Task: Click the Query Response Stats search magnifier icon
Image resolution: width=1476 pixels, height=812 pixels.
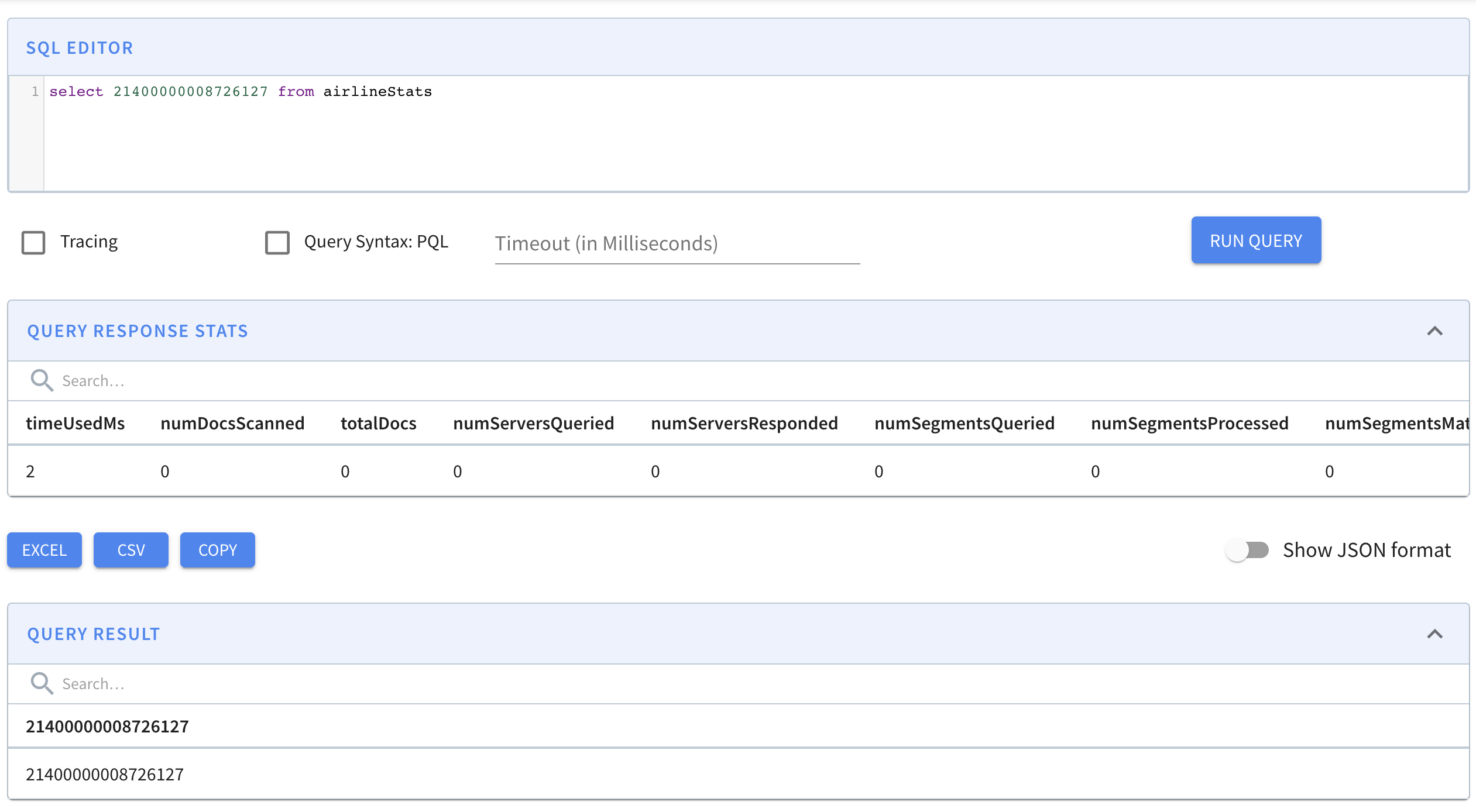Action: [x=42, y=380]
